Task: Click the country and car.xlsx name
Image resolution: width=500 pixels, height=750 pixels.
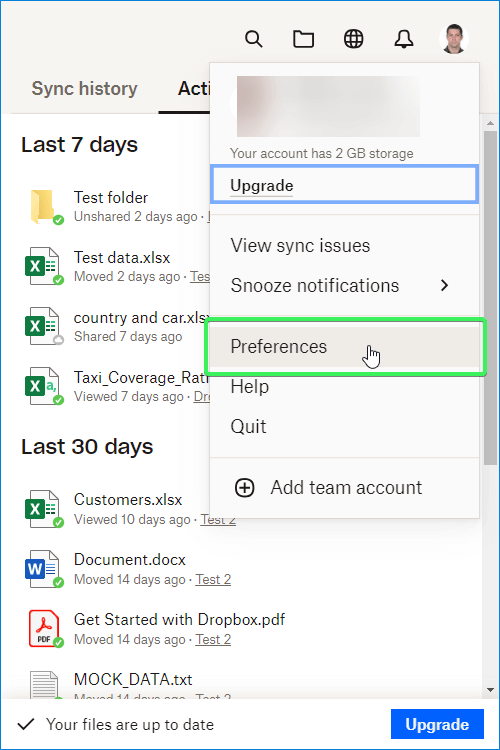Action: click(x=142, y=318)
